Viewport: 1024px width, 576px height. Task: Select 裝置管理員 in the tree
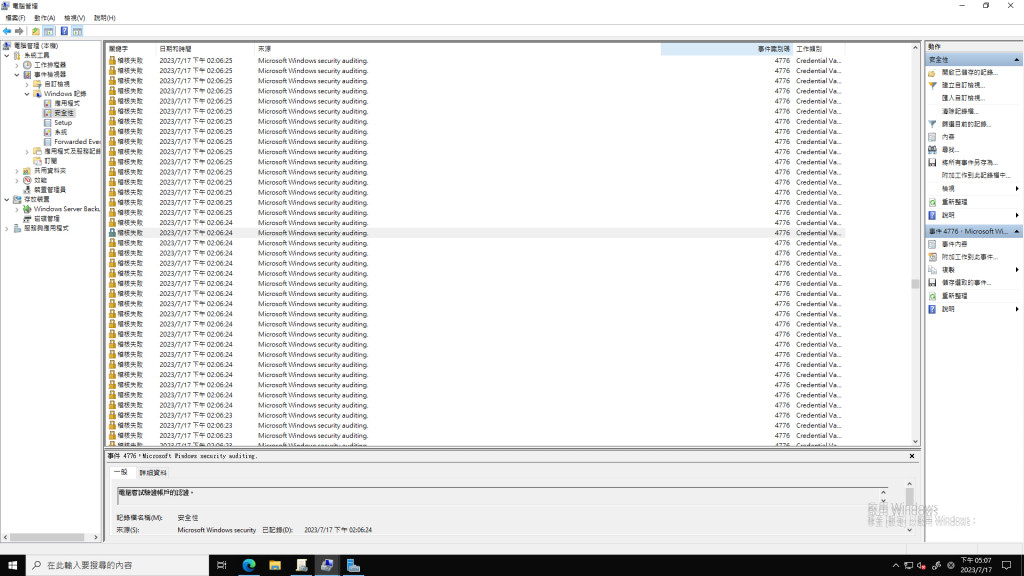pos(50,189)
